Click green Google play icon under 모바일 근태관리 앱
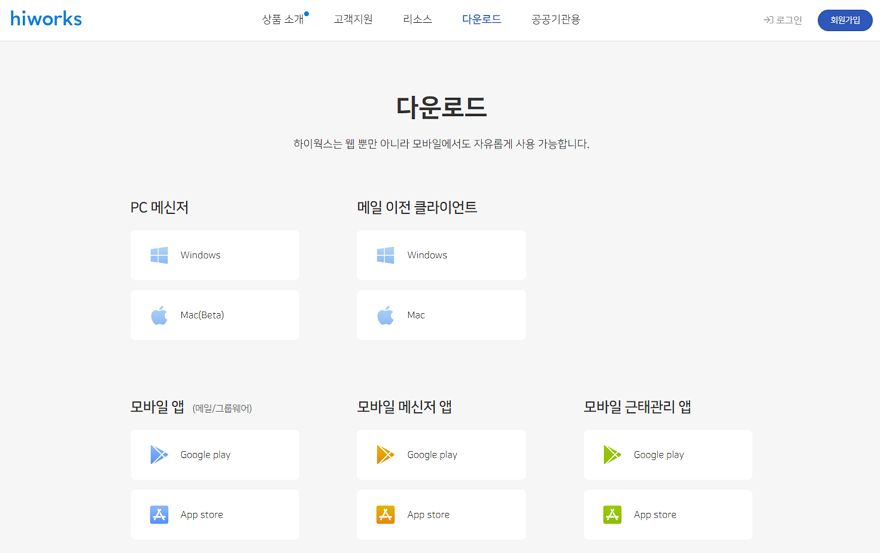 click(x=612, y=455)
